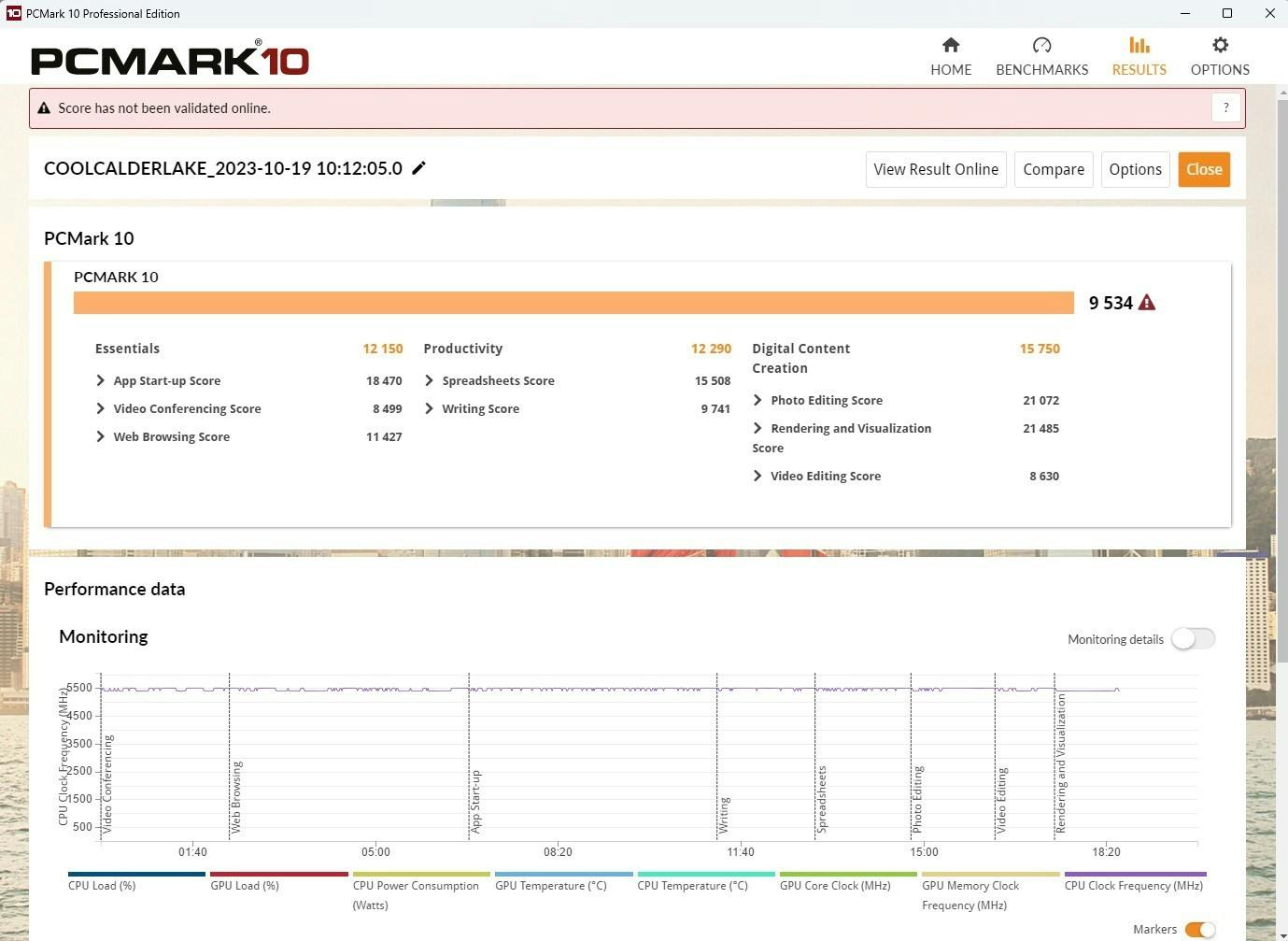Click the Video Conferencing chart marker
The width and height of the screenshot is (1288, 941).
(x=107, y=784)
